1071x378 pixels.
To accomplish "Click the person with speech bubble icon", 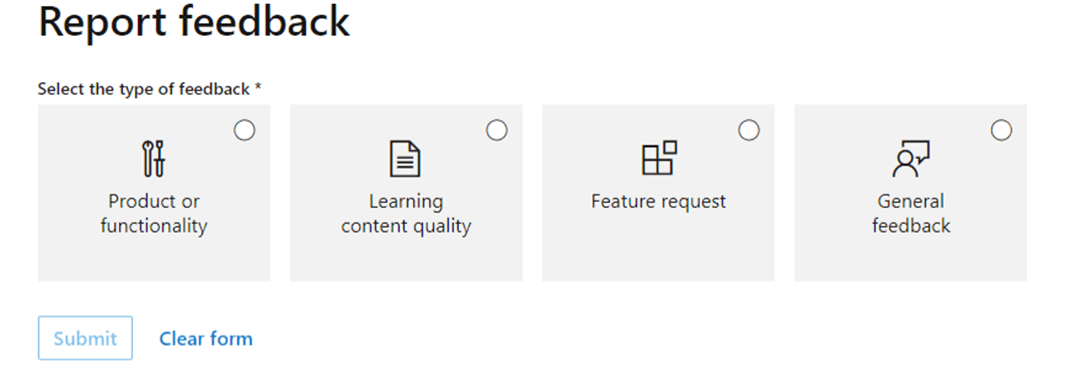I will click(x=911, y=159).
